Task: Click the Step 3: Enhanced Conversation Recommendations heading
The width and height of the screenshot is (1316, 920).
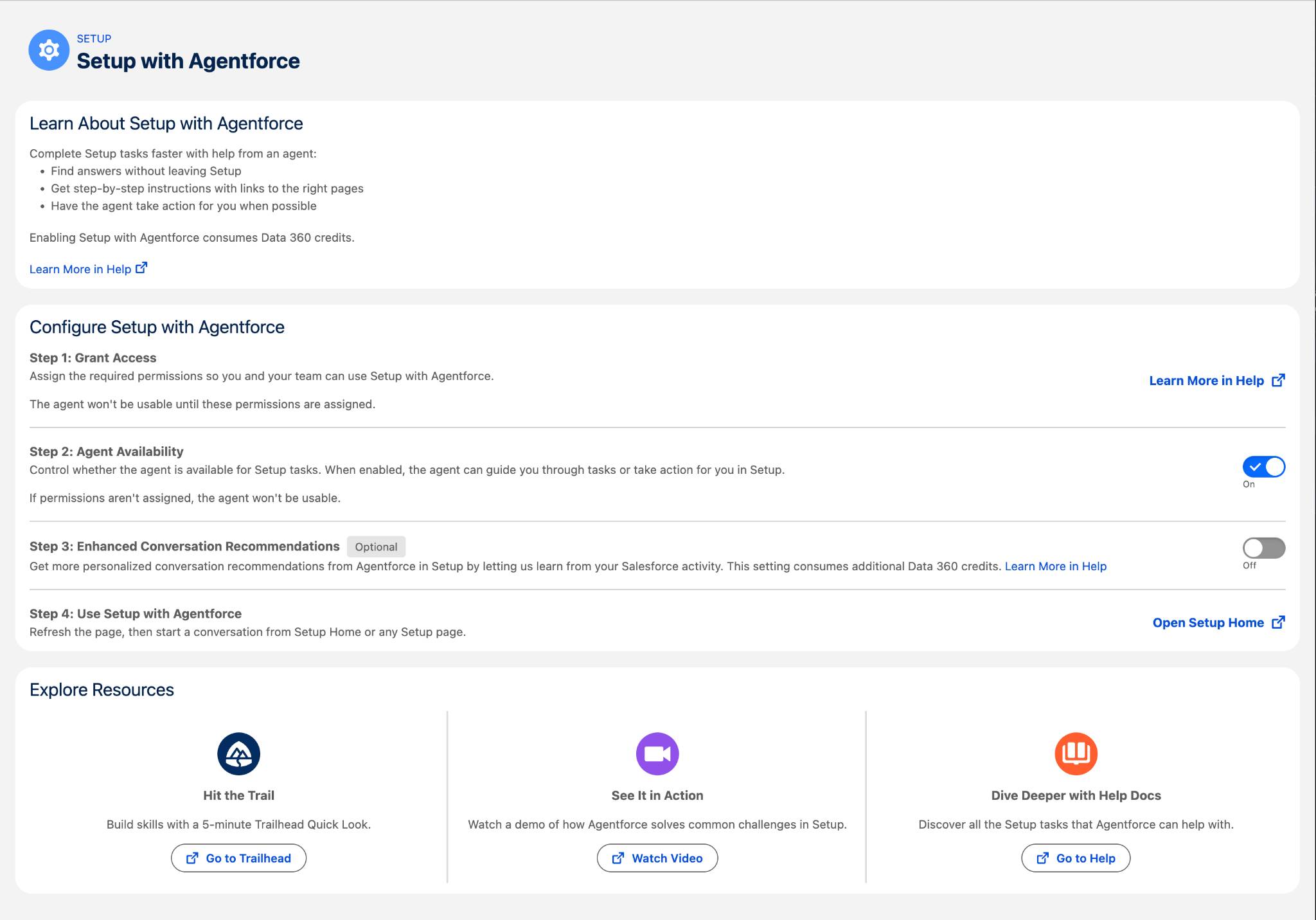Action: point(184,546)
